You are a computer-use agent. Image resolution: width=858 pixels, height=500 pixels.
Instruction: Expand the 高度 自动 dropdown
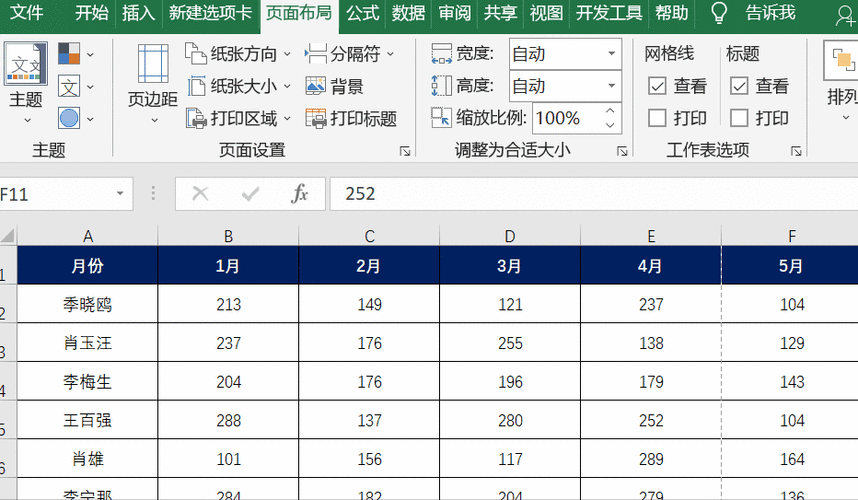612,86
